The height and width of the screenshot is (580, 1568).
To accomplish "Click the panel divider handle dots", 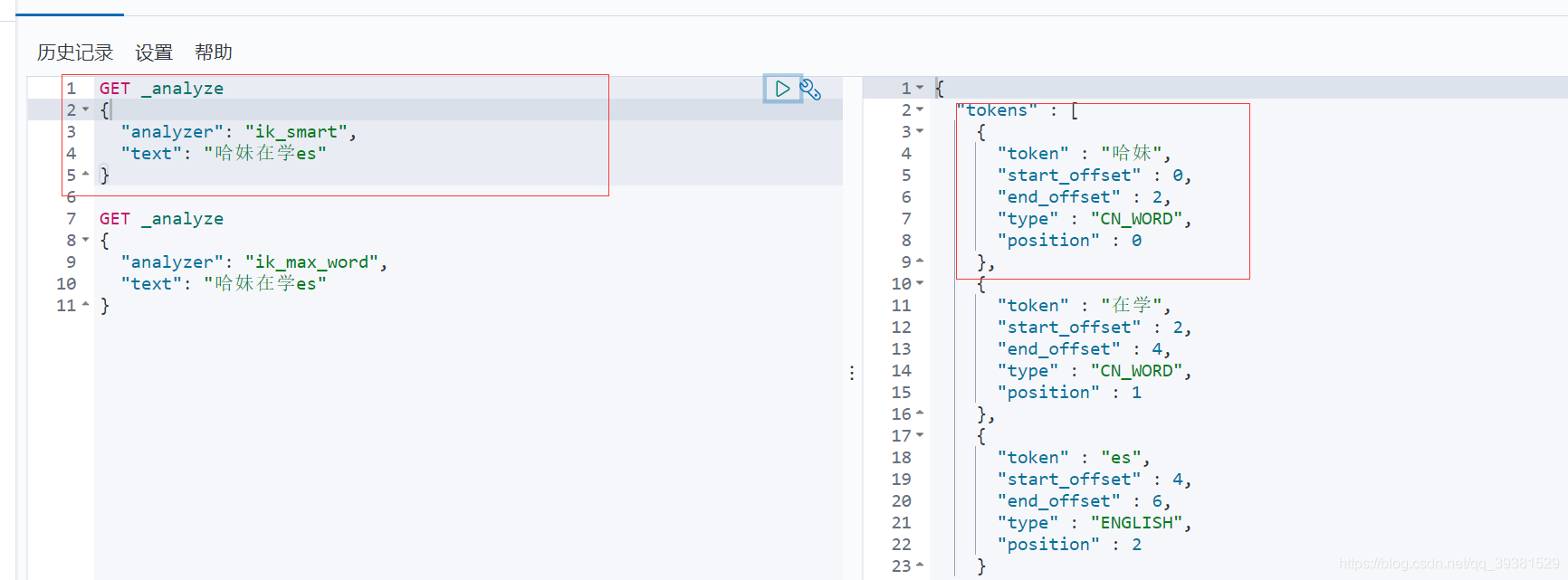I will (x=852, y=373).
